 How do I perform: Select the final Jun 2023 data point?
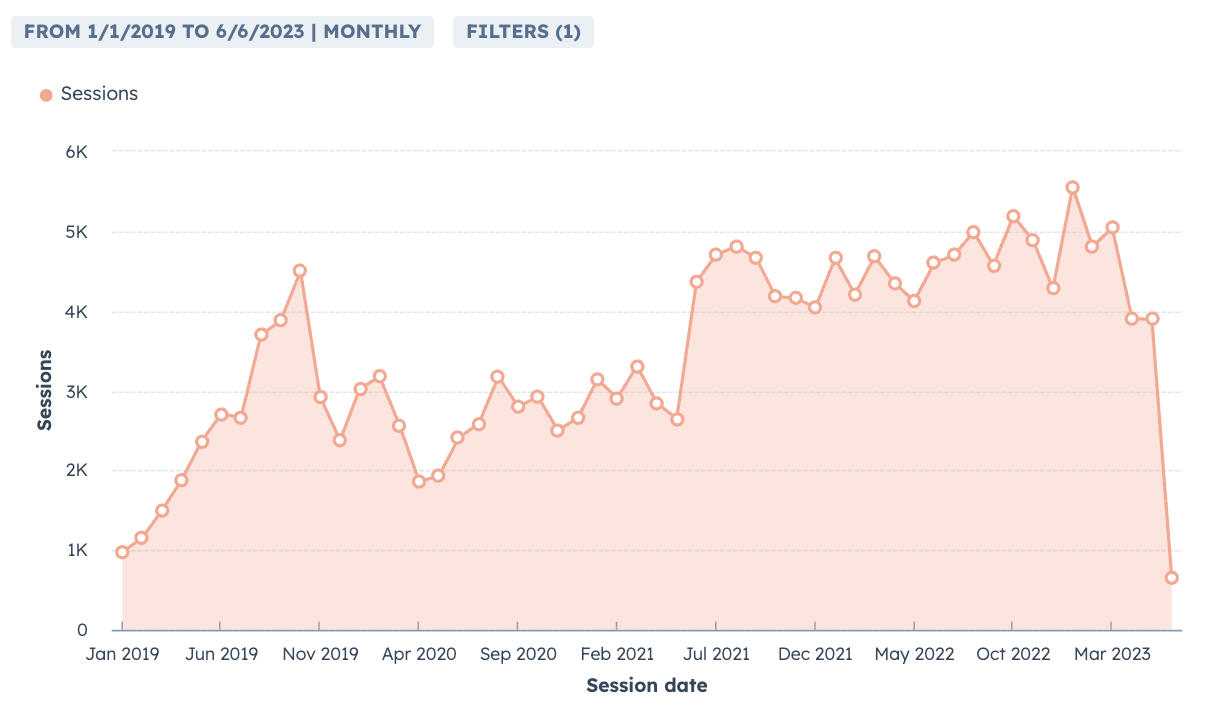(x=1171, y=577)
